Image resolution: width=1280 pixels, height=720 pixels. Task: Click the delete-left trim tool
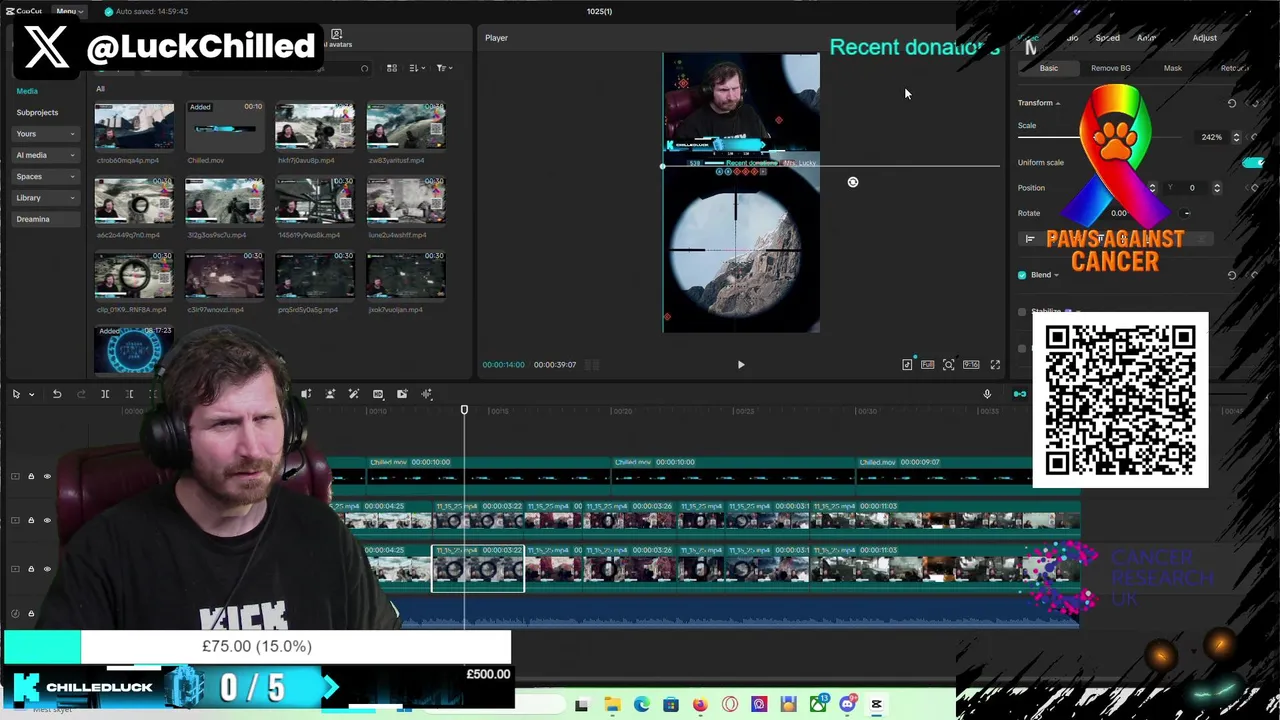coord(130,394)
